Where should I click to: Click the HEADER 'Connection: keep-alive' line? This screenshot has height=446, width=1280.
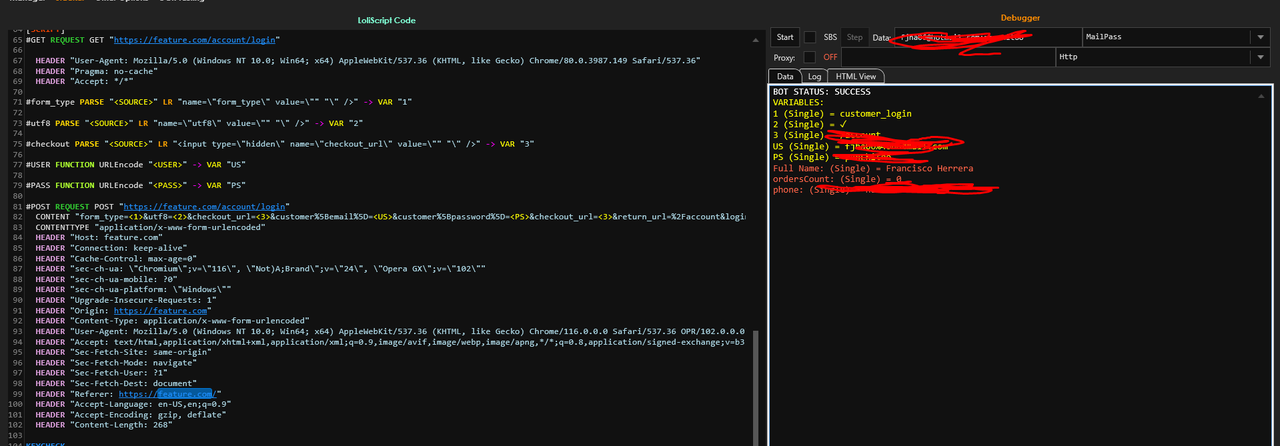pos(110,248)
